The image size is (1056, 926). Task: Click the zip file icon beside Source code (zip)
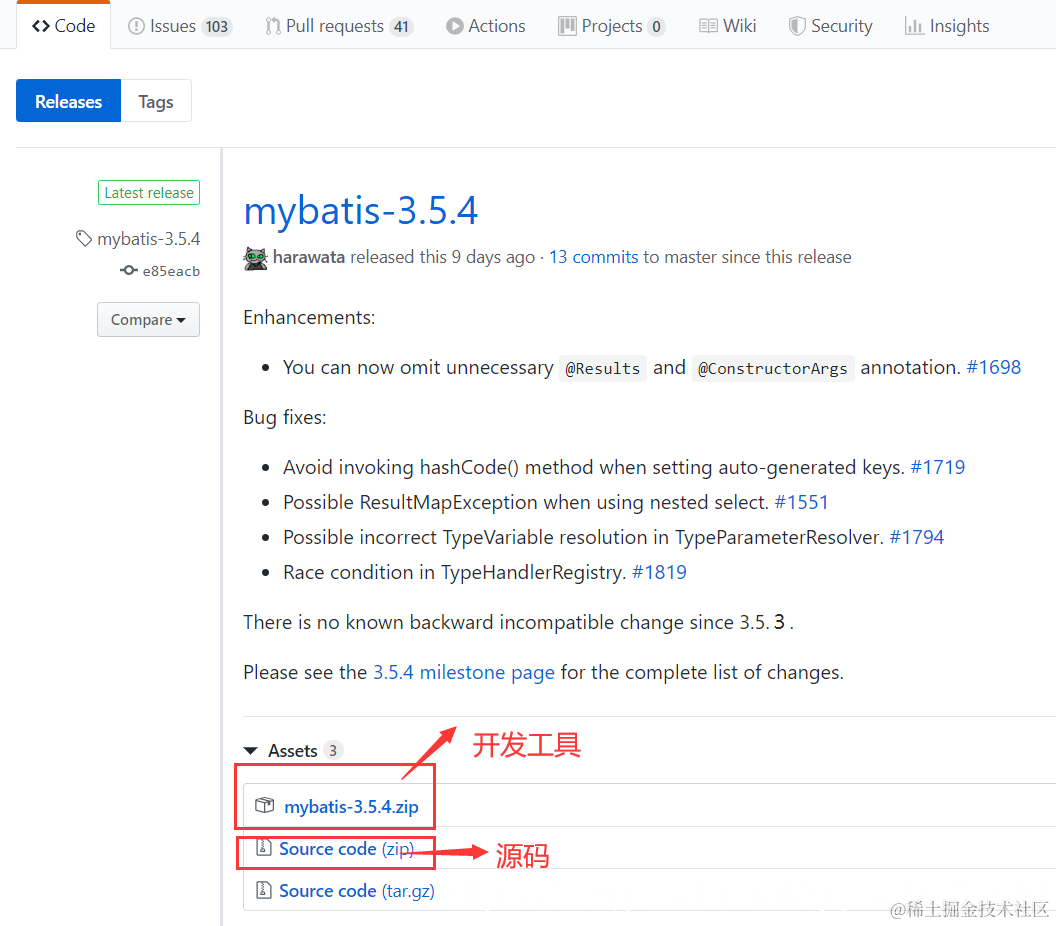coord(263,847)
